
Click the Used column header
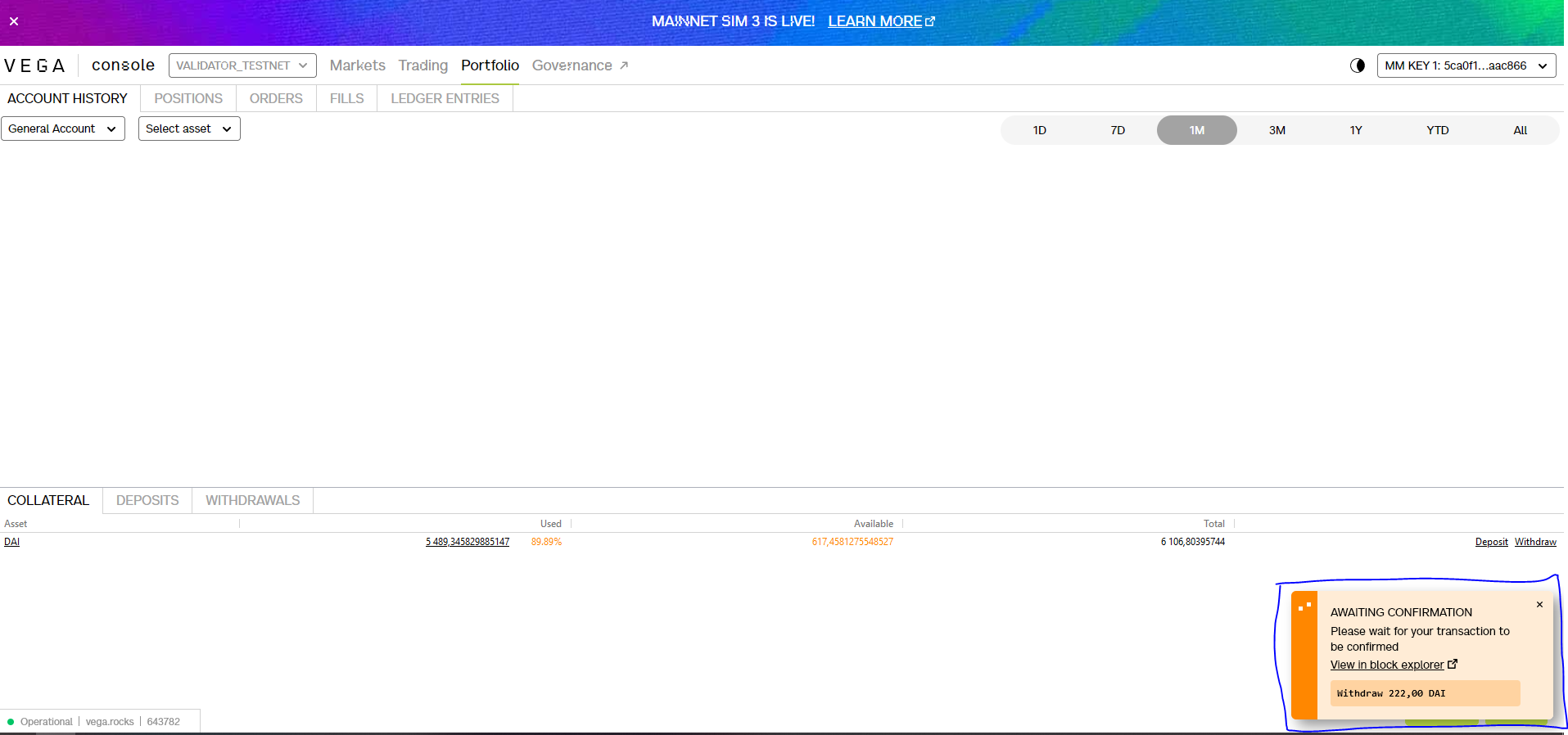point(551,524)
